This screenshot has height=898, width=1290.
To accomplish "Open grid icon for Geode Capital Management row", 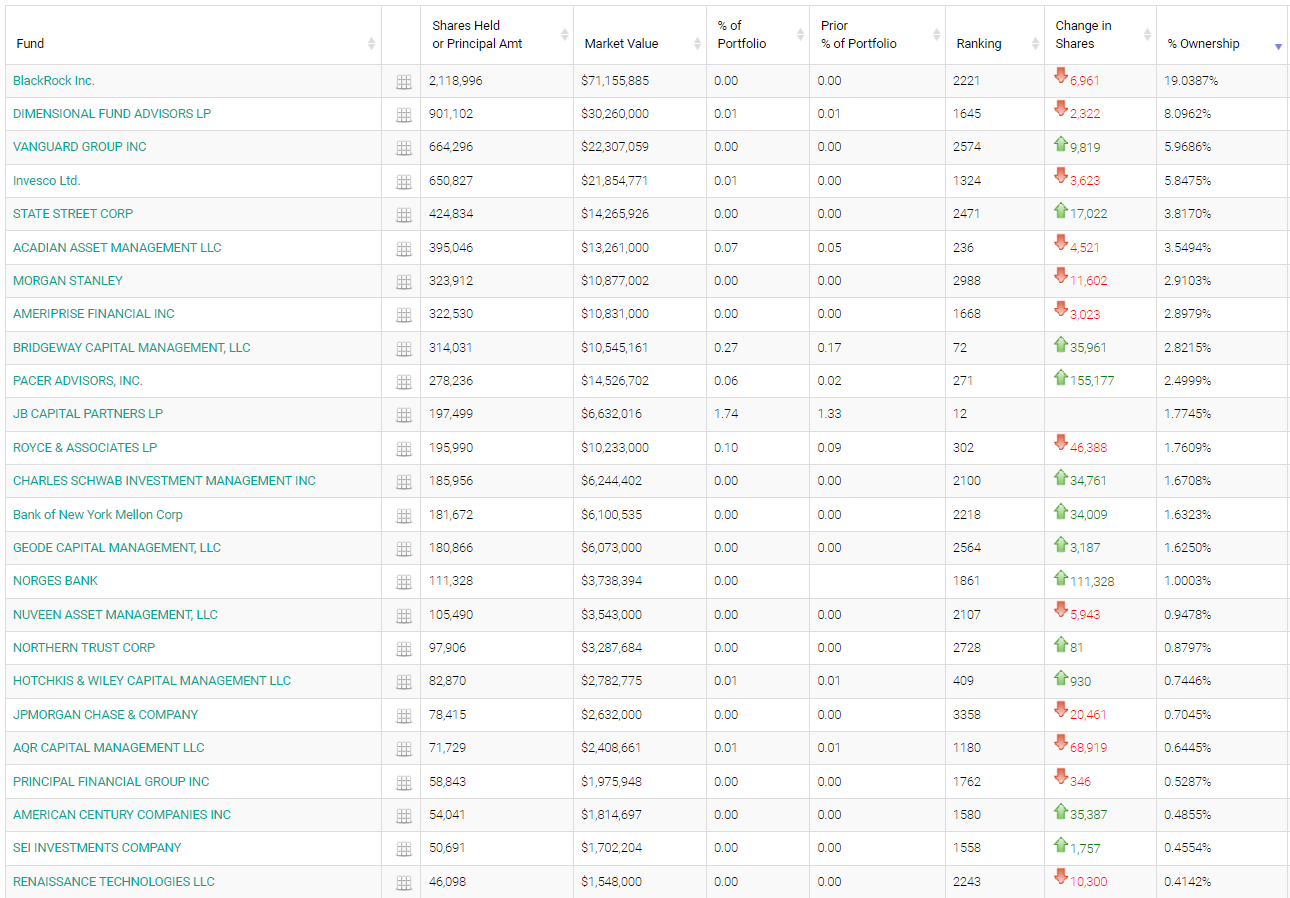I will pyautogui.click(x=404, y=549).
